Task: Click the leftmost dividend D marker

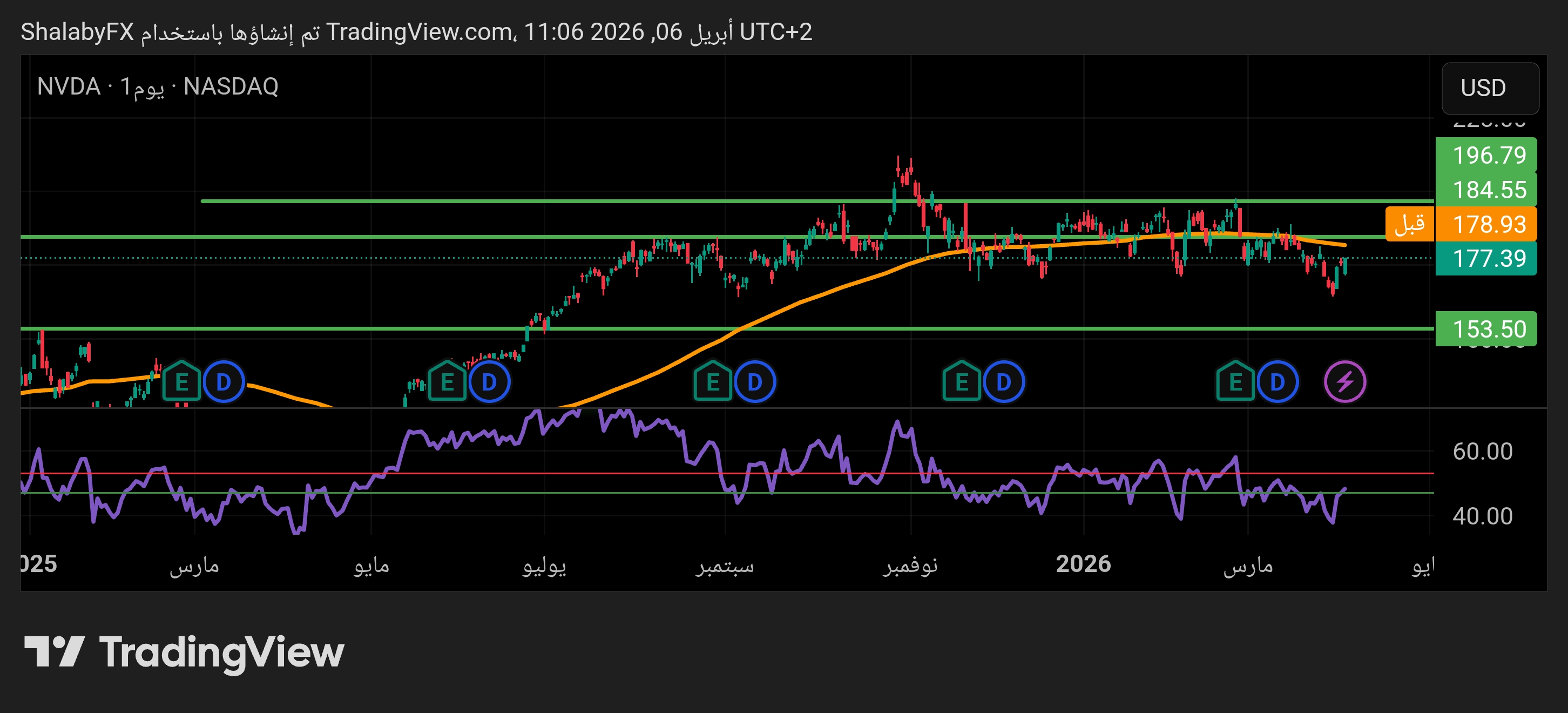Action: point(224,382)
